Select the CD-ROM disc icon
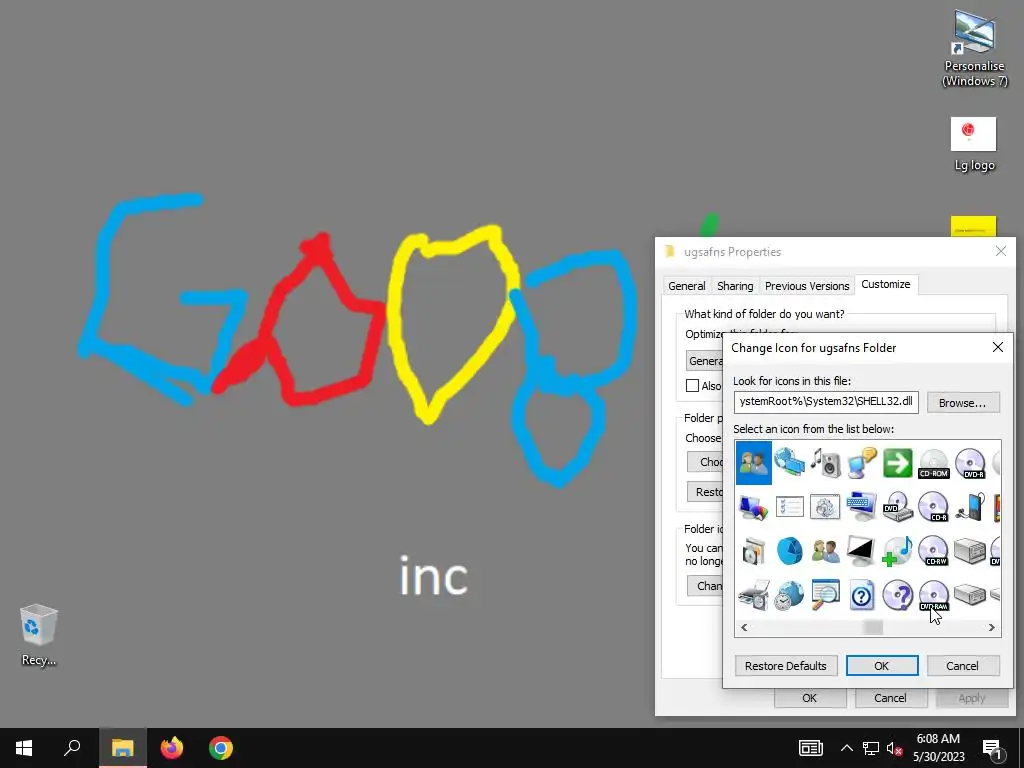The width and height of the screenshot is (1024, 768). (933, 463)
